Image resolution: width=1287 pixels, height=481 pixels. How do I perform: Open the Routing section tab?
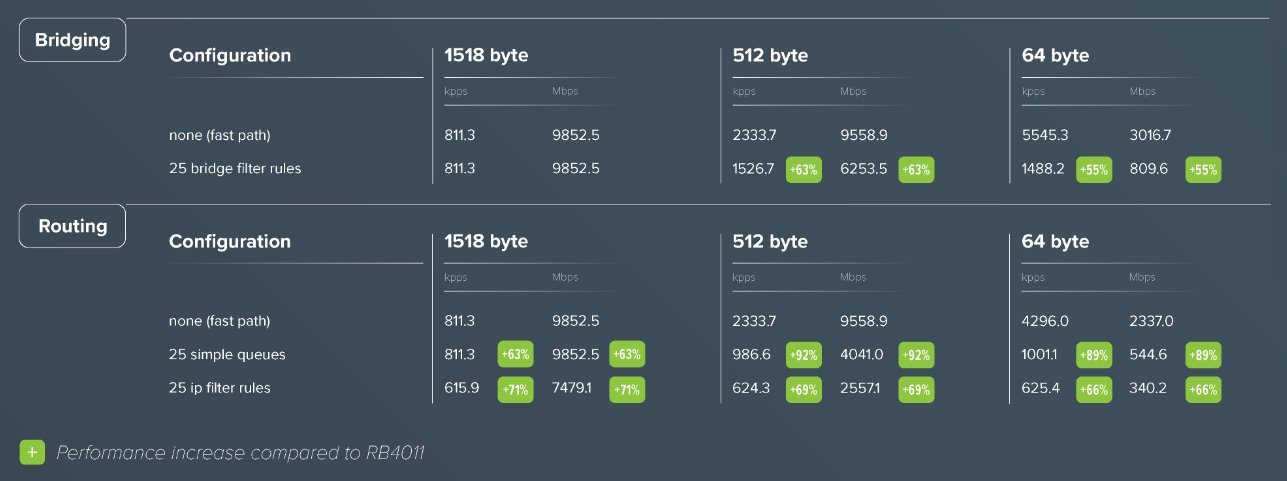tap(72, 226)
